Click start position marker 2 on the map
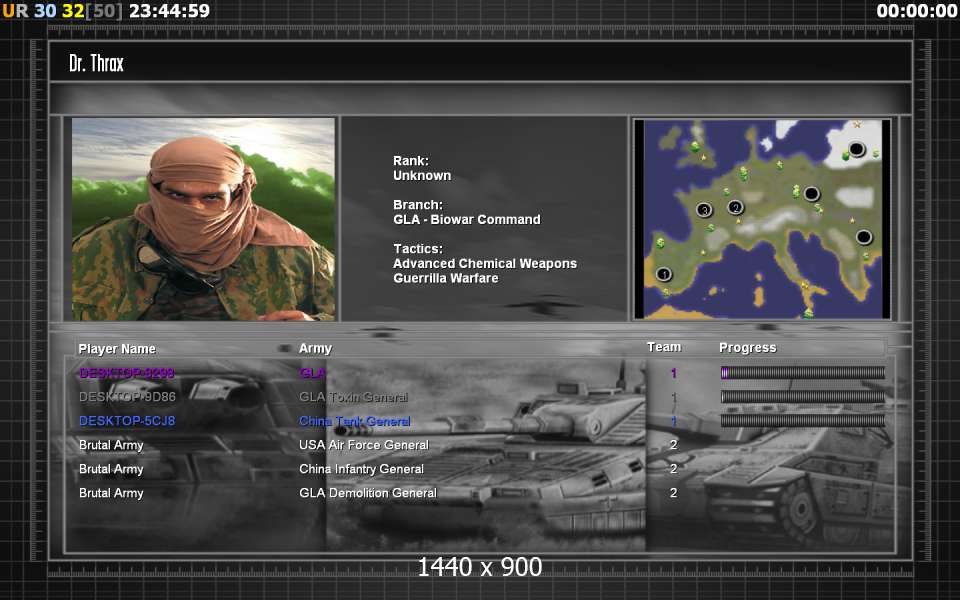Viewport: 960px width, 600px height. 735,207
